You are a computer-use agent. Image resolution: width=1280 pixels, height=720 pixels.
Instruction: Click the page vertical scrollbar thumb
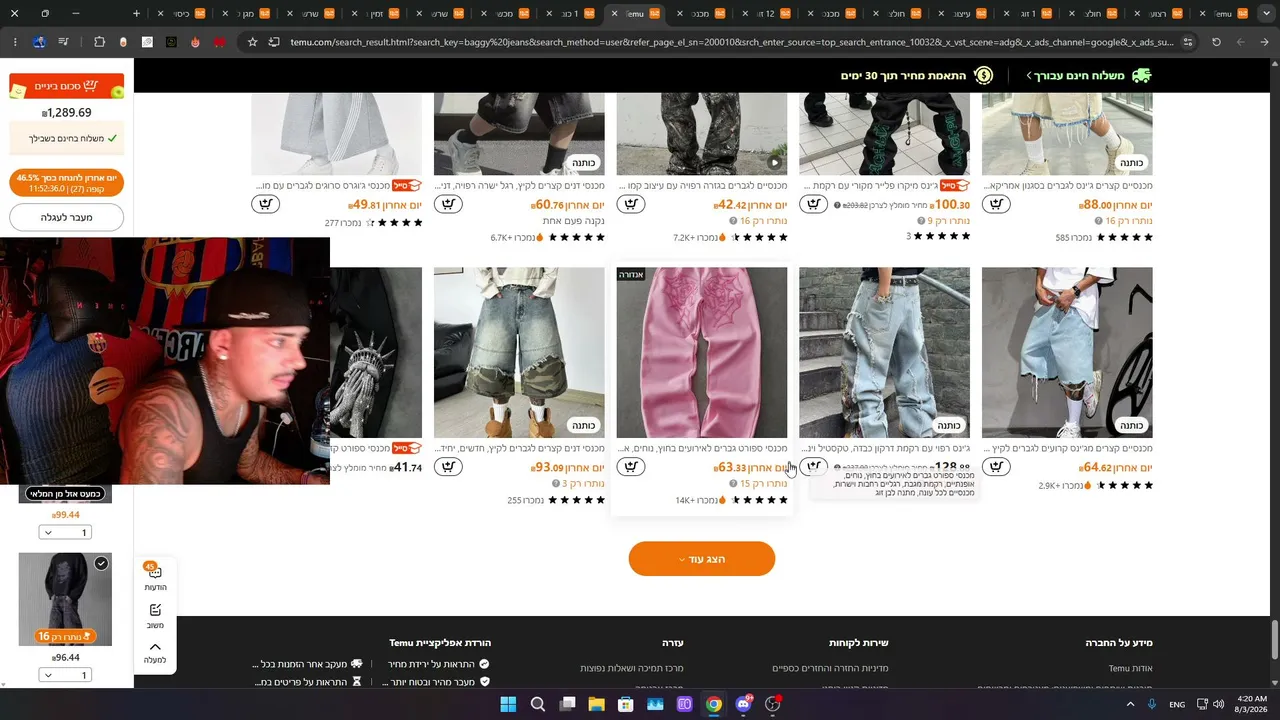(1275, 641)
